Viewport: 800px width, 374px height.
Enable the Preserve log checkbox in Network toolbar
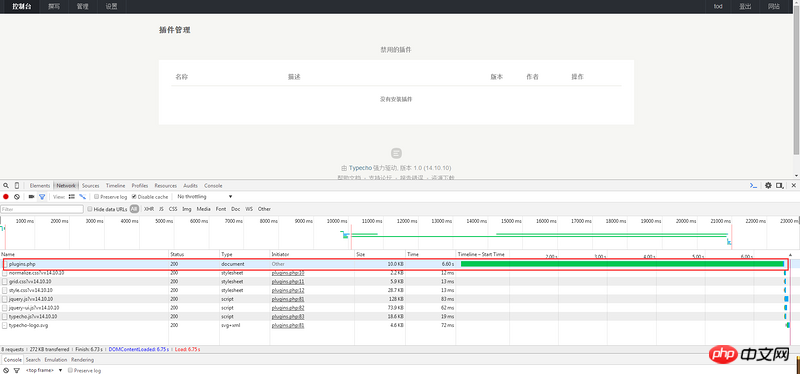click(96, 196)
